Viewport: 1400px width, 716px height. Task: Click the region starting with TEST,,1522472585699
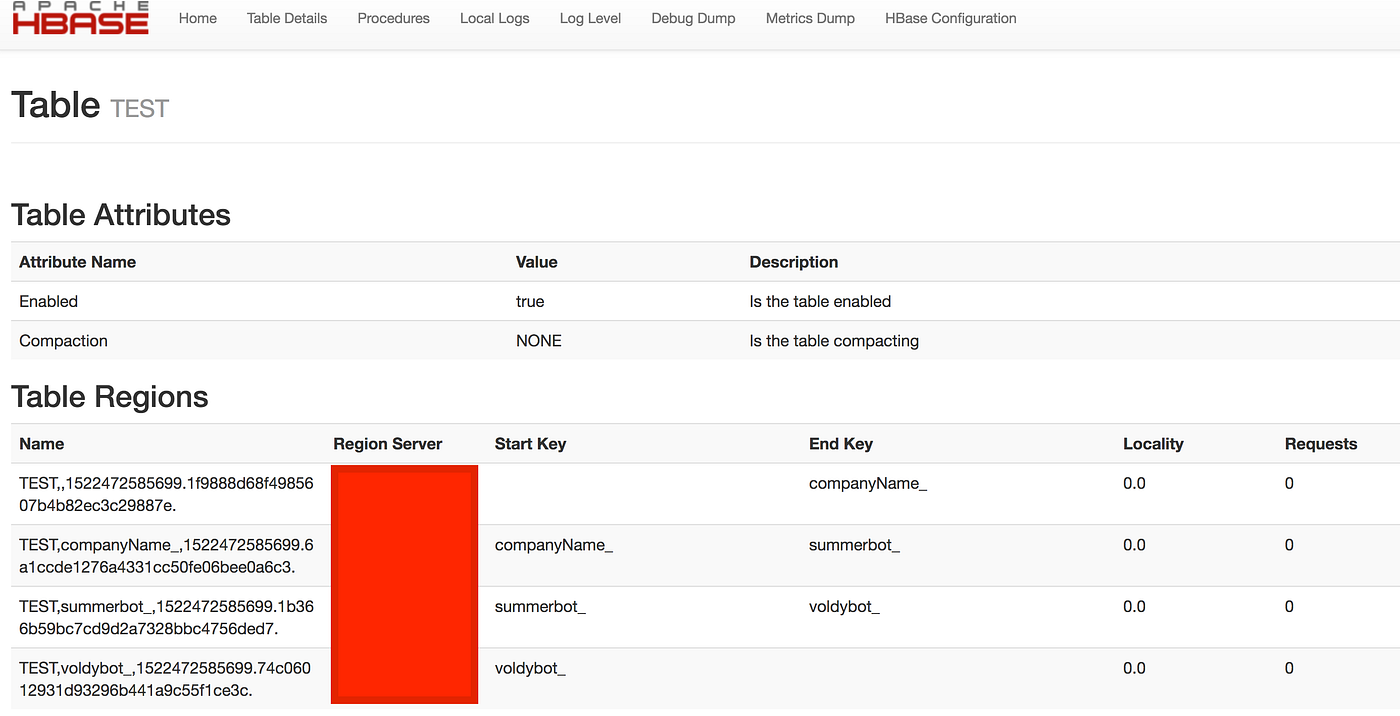[165, 494]
